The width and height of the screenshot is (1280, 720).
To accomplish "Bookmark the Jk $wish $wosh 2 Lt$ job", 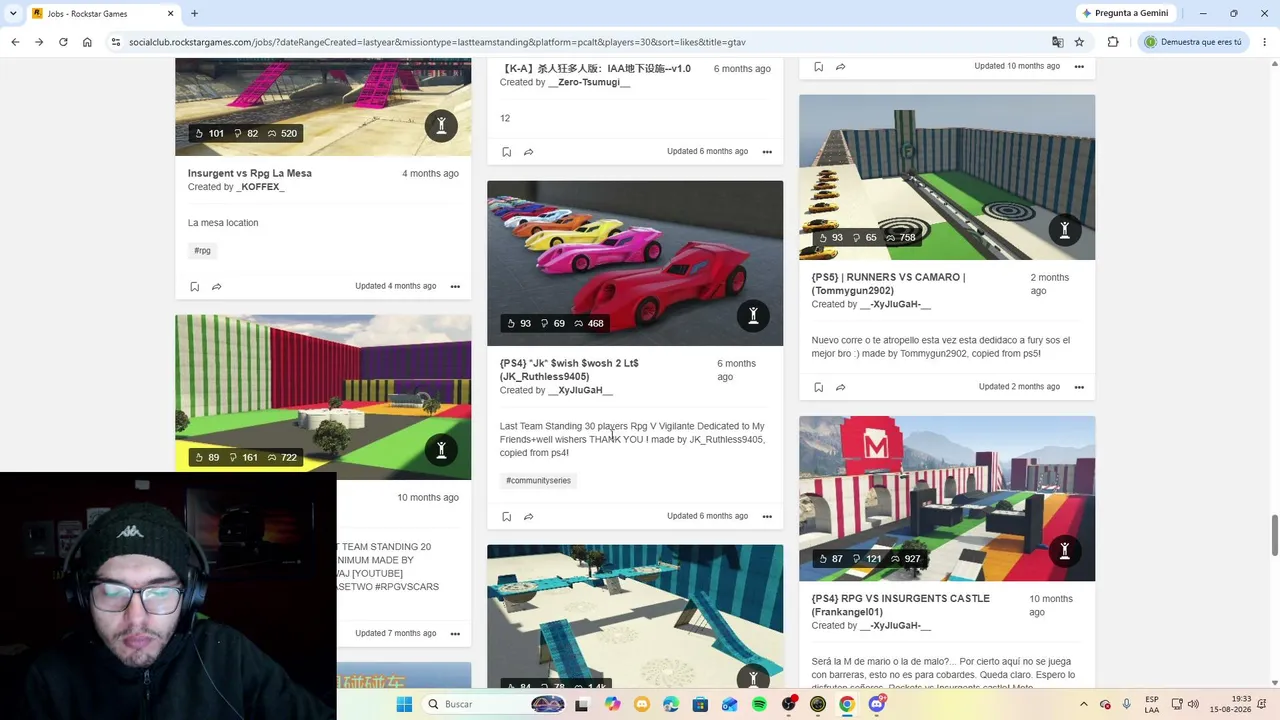I will (x=506, y=517).
